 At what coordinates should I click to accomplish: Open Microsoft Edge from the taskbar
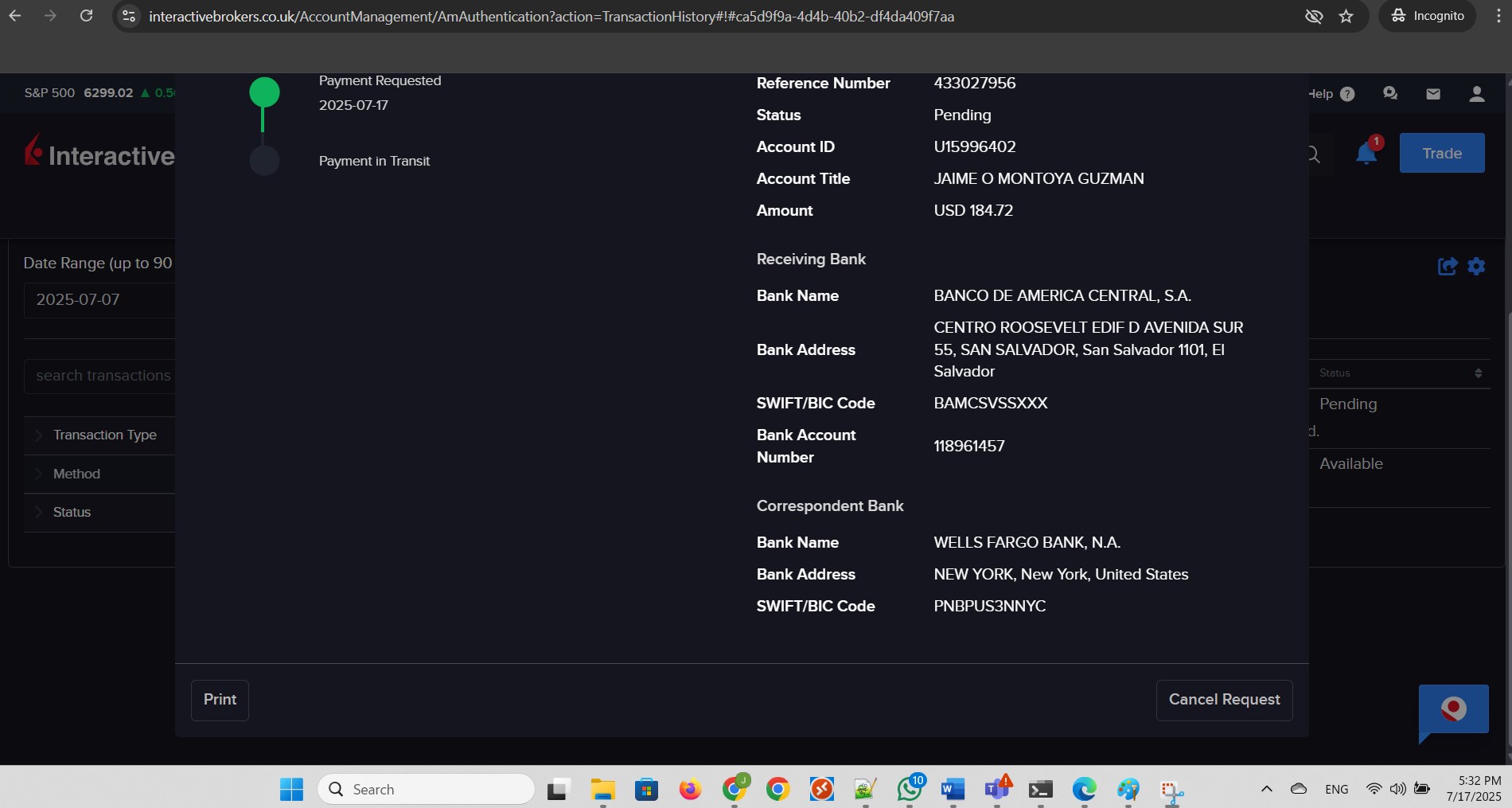1084,789
